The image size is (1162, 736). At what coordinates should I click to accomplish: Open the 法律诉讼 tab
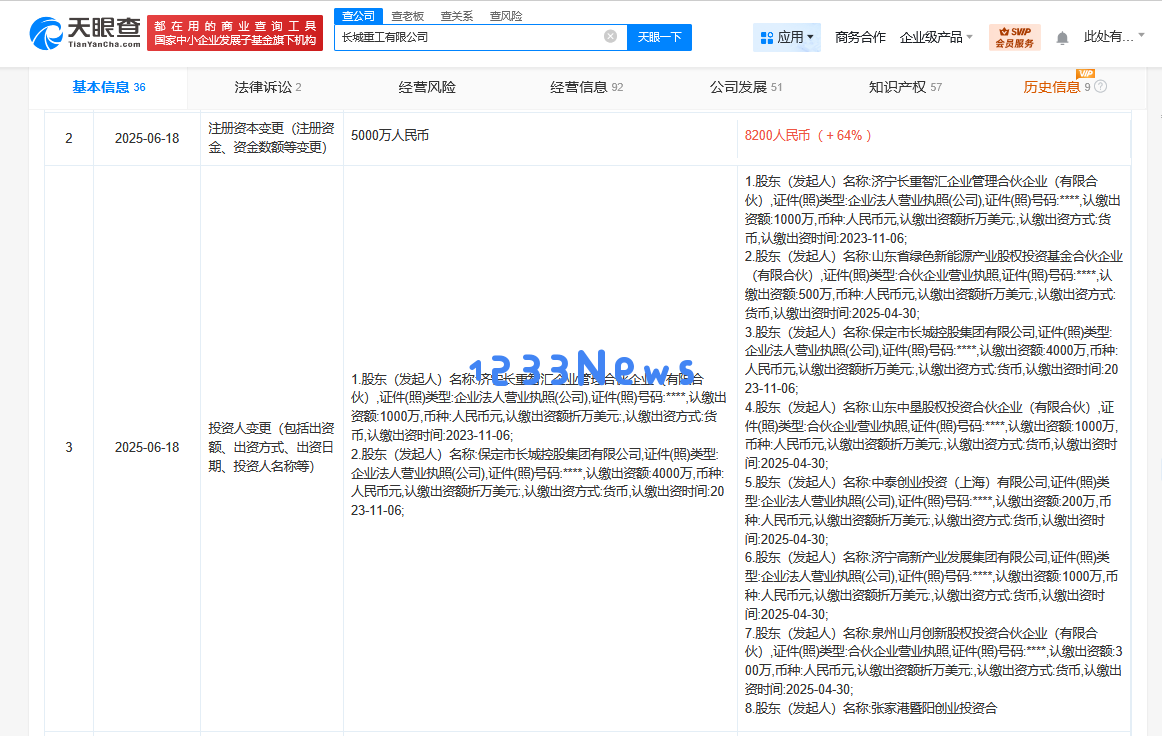point(268,87)
